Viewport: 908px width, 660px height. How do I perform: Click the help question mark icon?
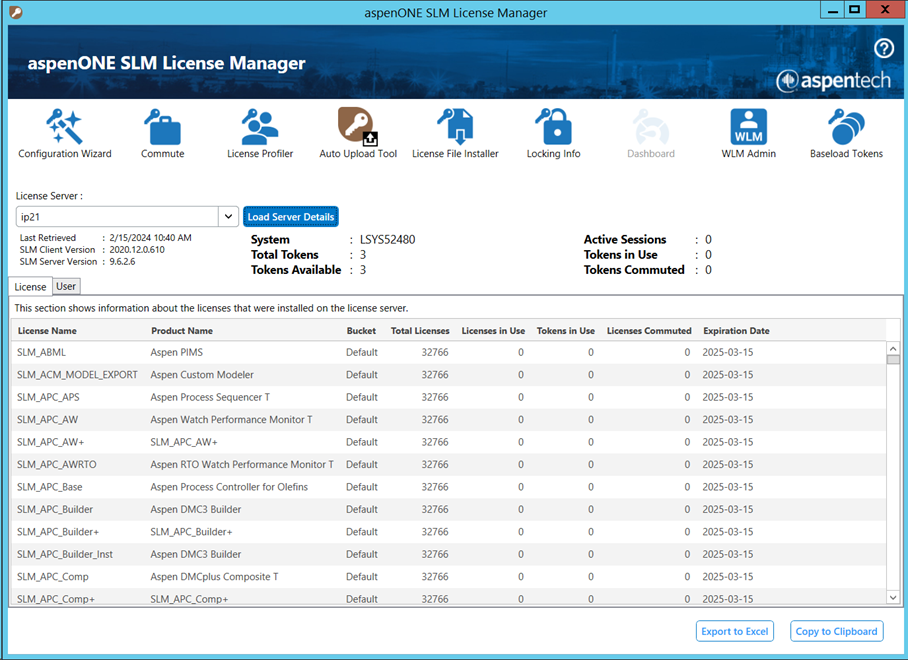click(x=883, y=49)
